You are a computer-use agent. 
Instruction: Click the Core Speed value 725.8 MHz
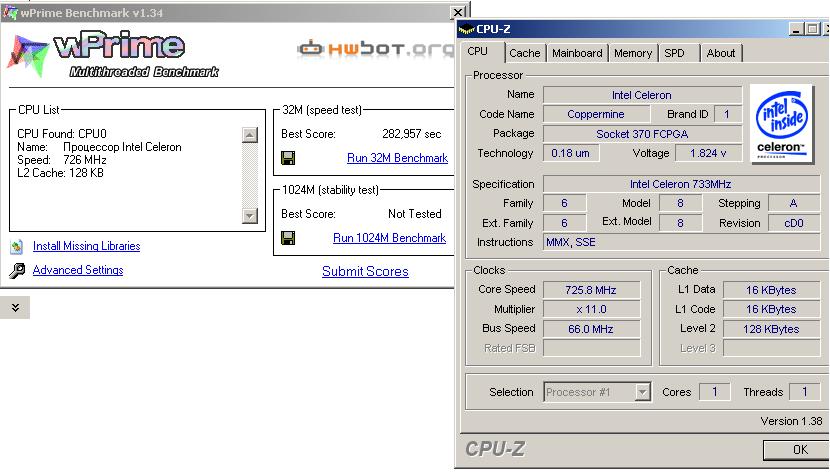pyautogui.click(x=591, y=290)
